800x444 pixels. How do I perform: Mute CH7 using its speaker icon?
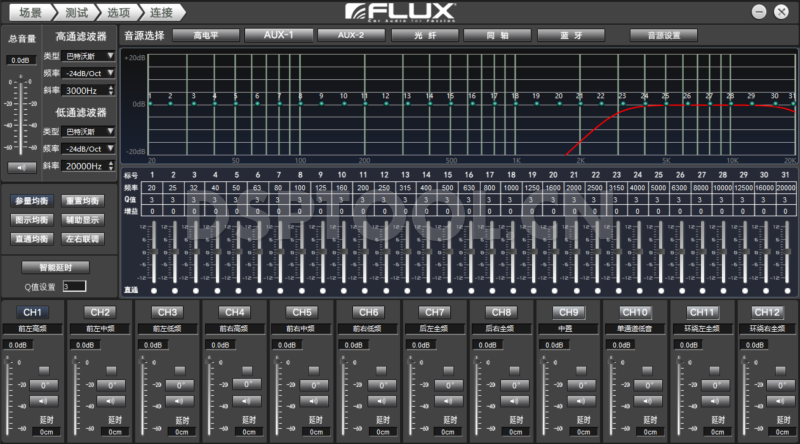click(x=448, y=401)
